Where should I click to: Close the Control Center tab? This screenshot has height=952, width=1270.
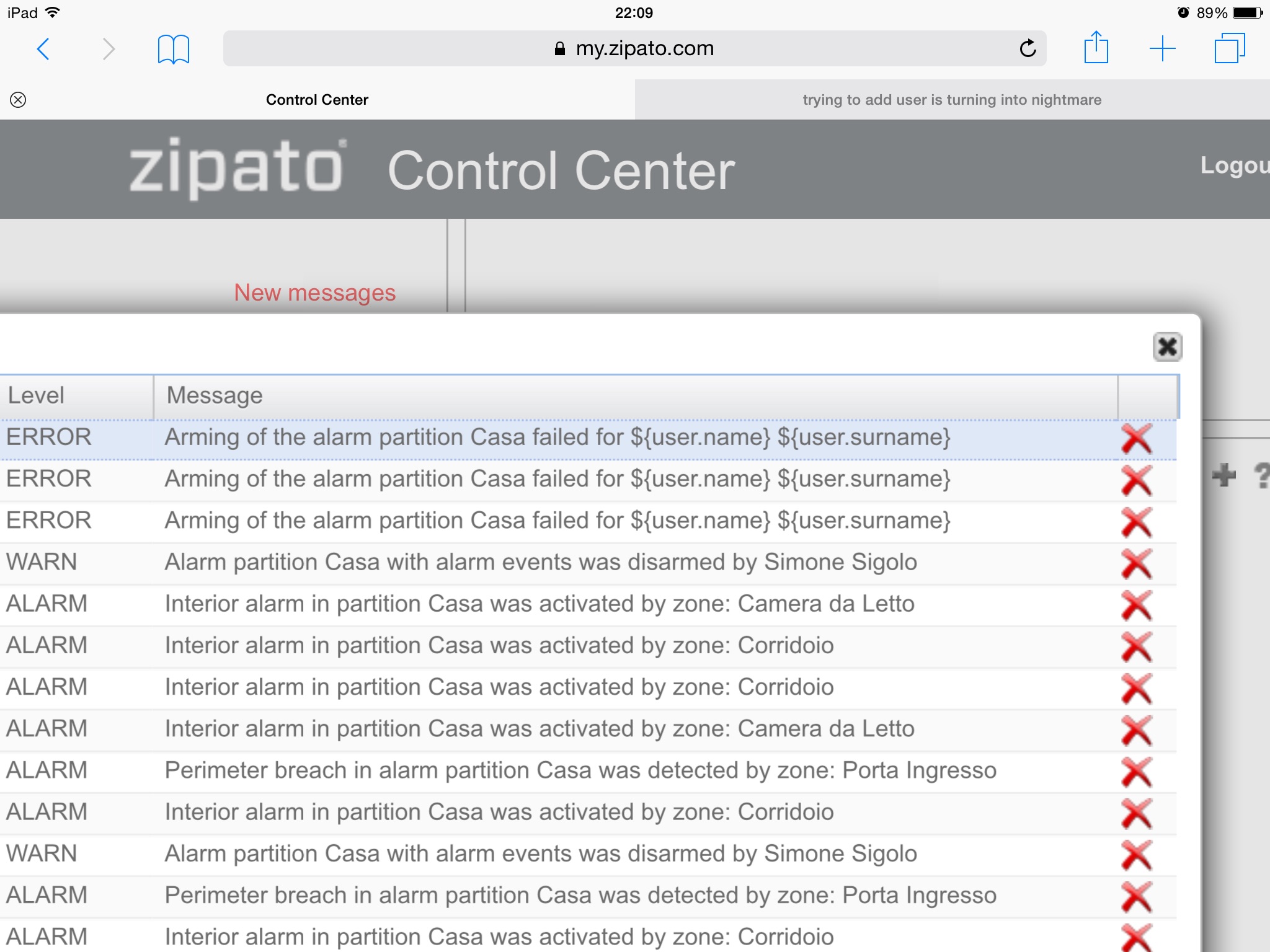18,100
